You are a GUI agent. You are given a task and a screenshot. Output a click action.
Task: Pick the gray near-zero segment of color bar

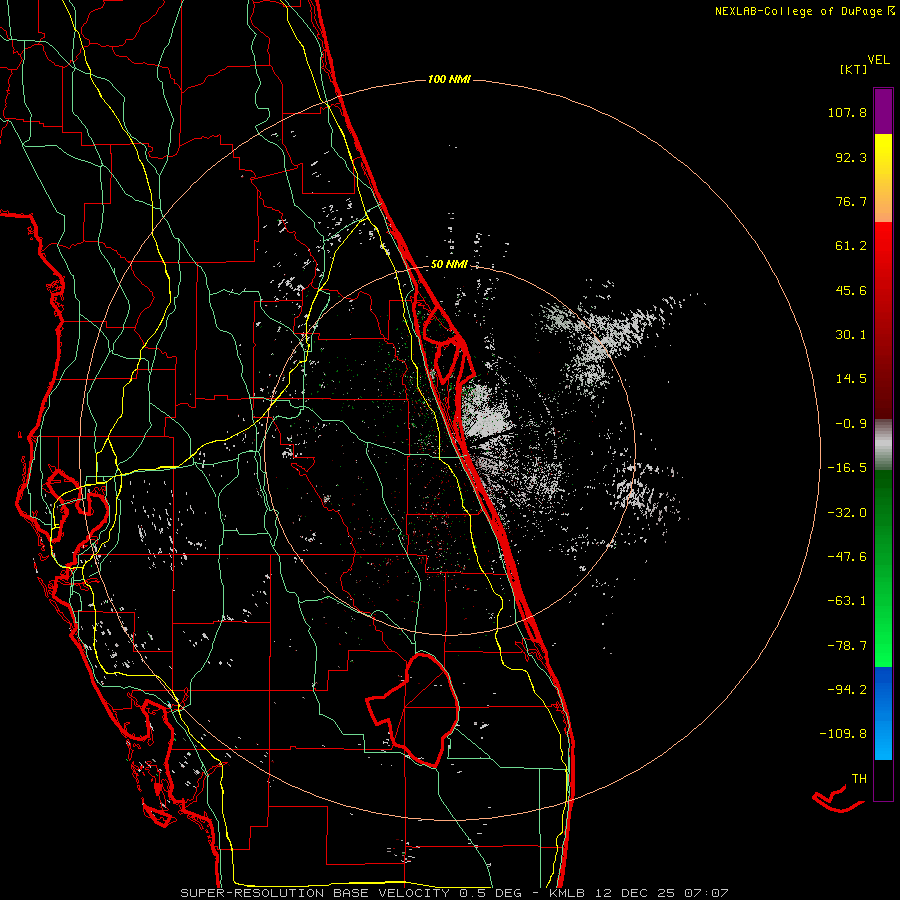tap(883, 445)
